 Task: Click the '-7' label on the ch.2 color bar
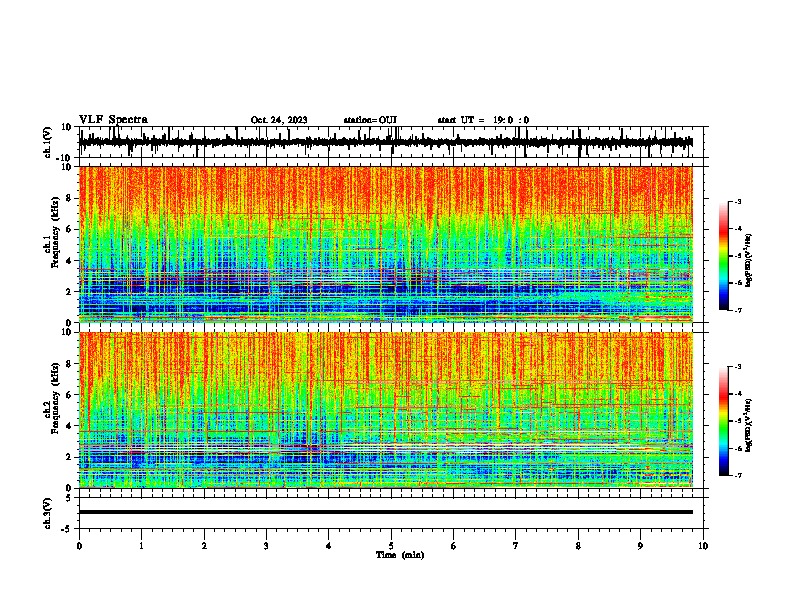[x=738, y=475]
